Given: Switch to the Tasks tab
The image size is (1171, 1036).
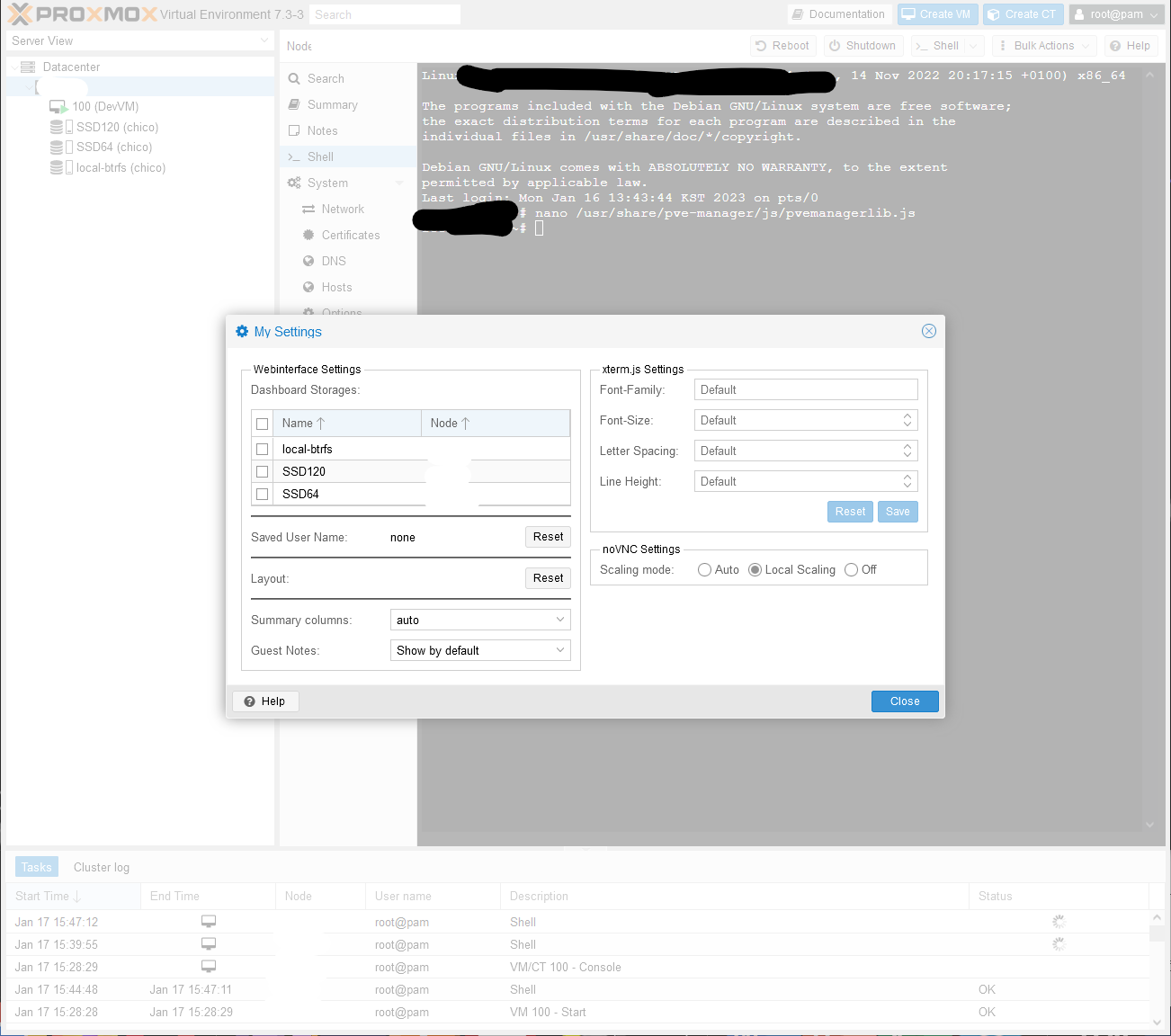Looking at the screenshot, I should [x=37, y=867].
